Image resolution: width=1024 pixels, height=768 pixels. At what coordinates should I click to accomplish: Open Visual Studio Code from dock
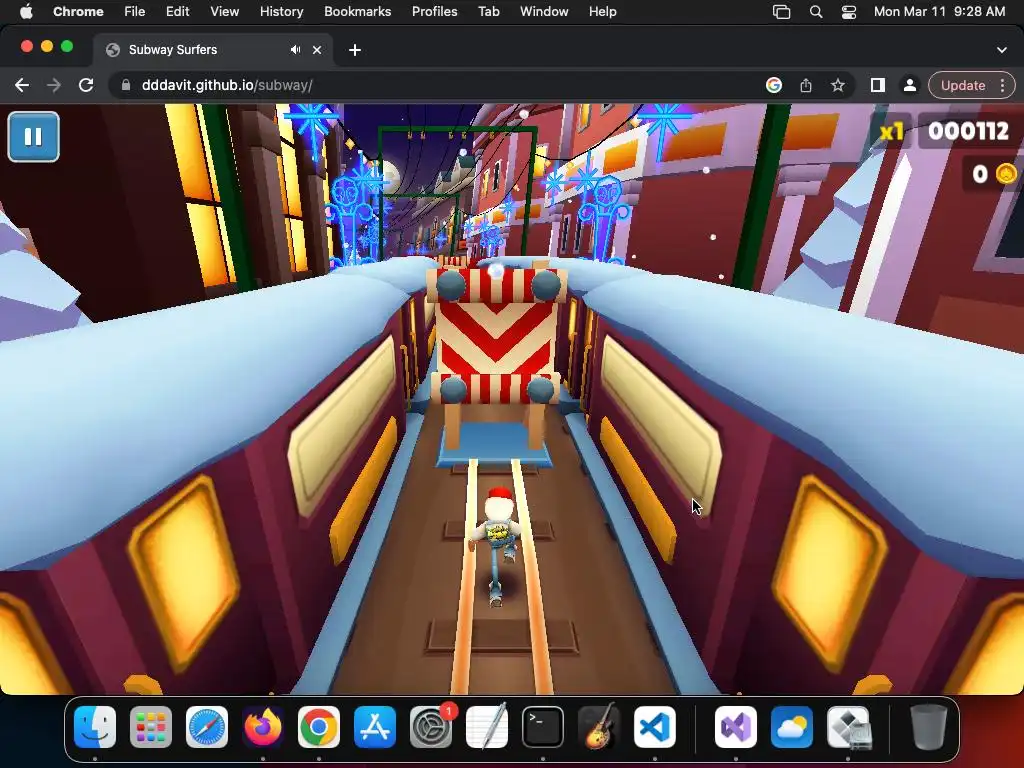pyautogui.click(x=655, y=727)
